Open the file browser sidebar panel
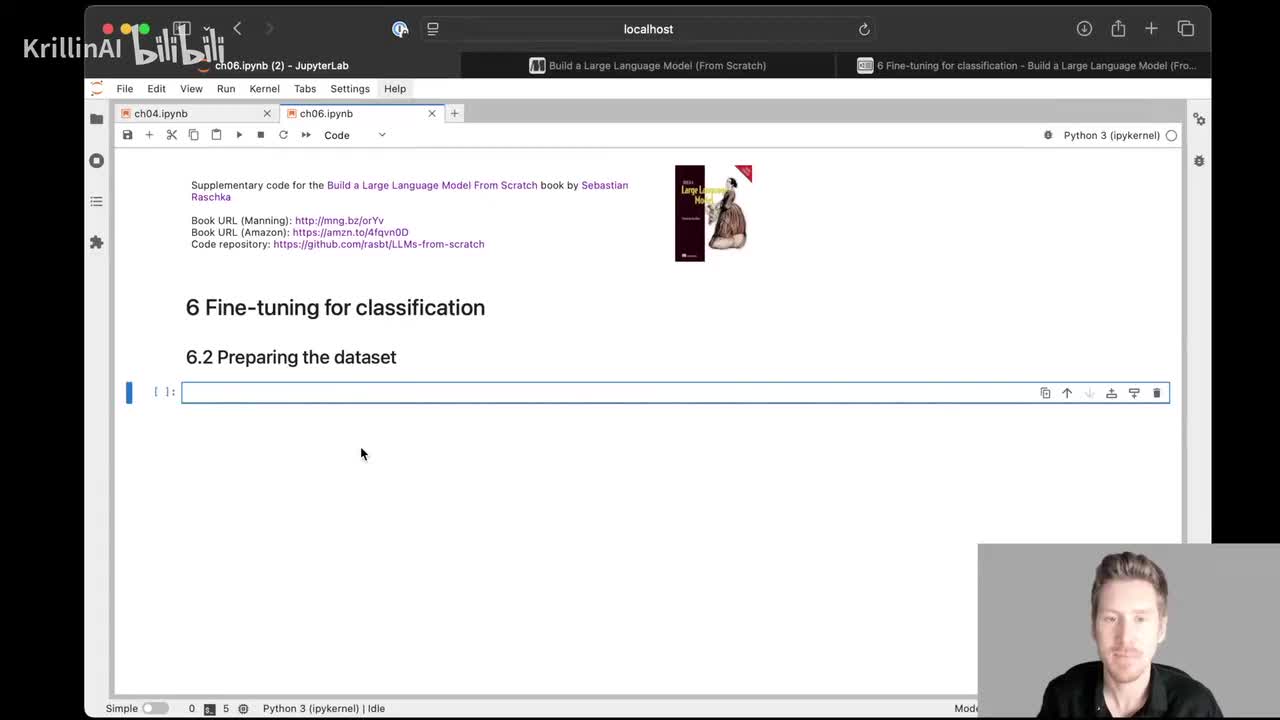Viewport: 1280px width, 720px height. (96, 119)
